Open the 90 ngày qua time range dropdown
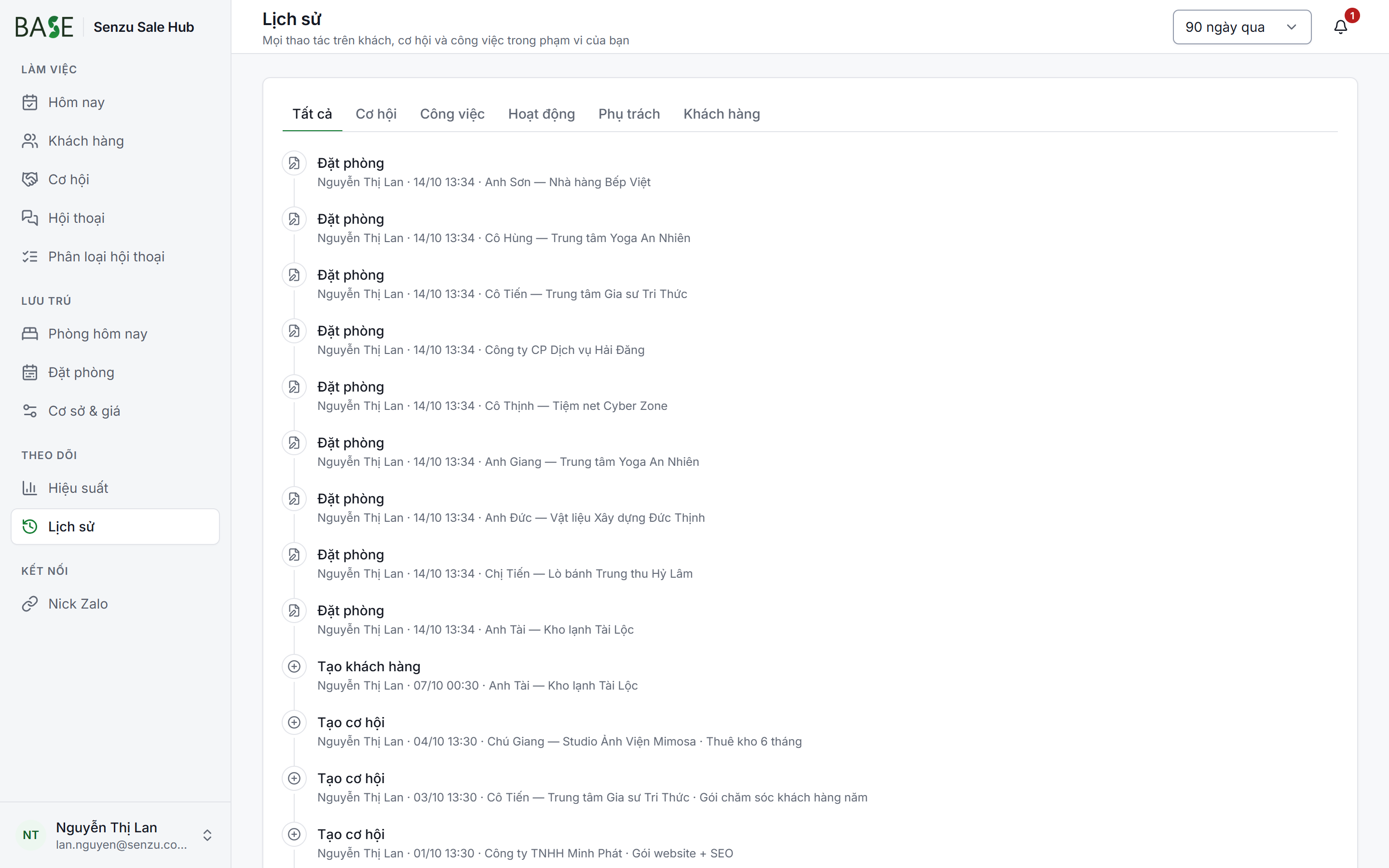1389x868 pixels. click(x=1241, y=27)
